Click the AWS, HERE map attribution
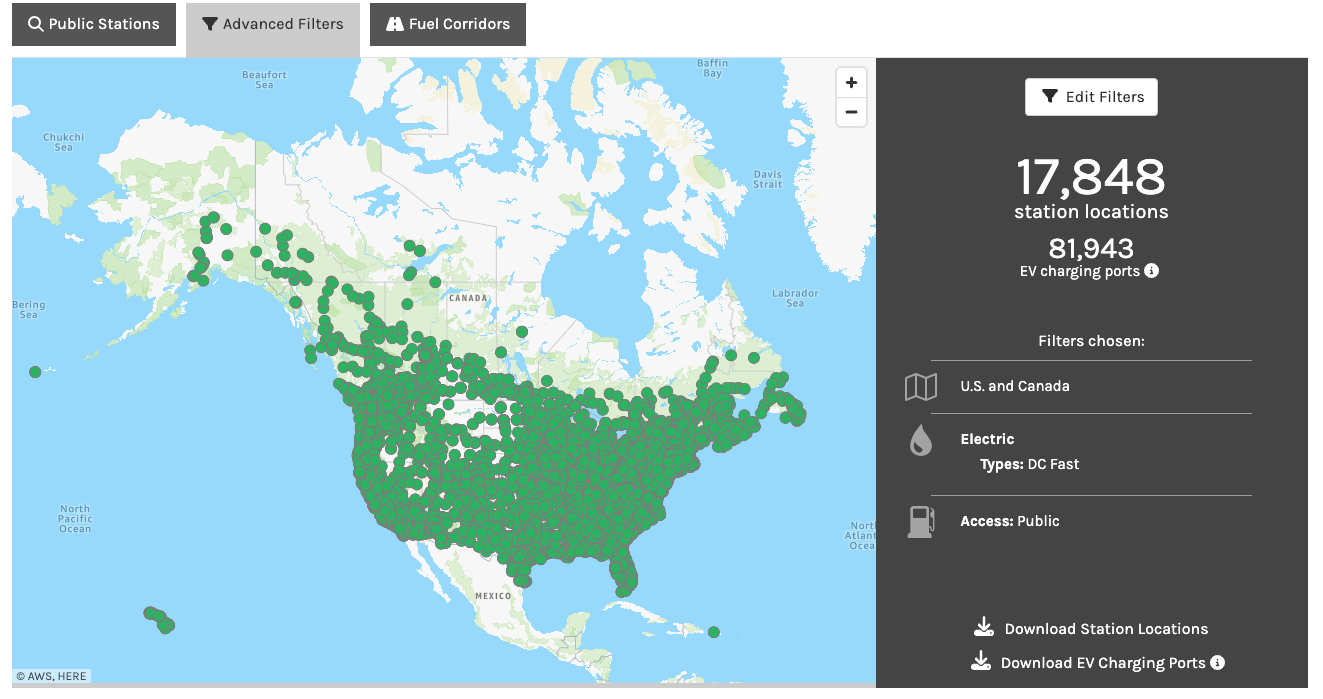Viewport: 1323px width, 699px height. point(51,676)
